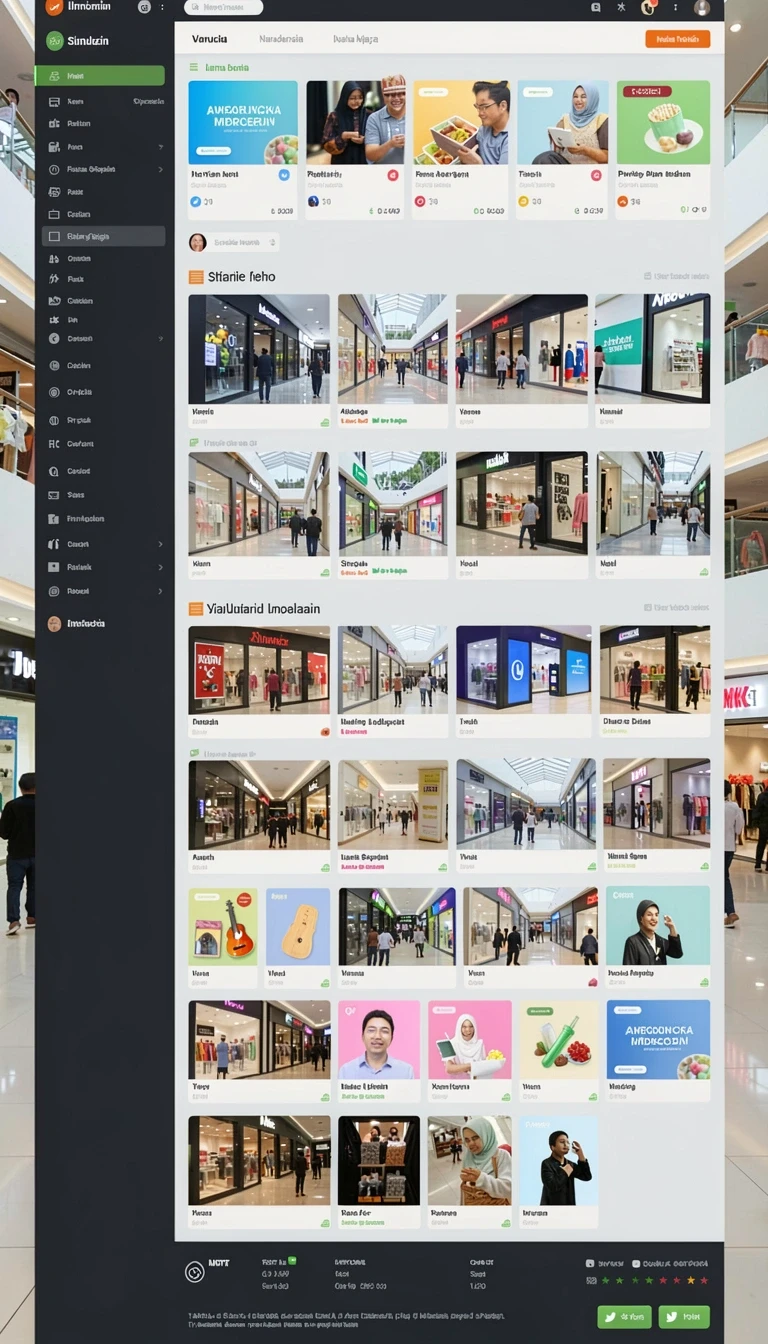Expand the Ceoart sidebar item chevron
Image resolution: width=768 pixels, height=1344 pixels.
[160, 544]
